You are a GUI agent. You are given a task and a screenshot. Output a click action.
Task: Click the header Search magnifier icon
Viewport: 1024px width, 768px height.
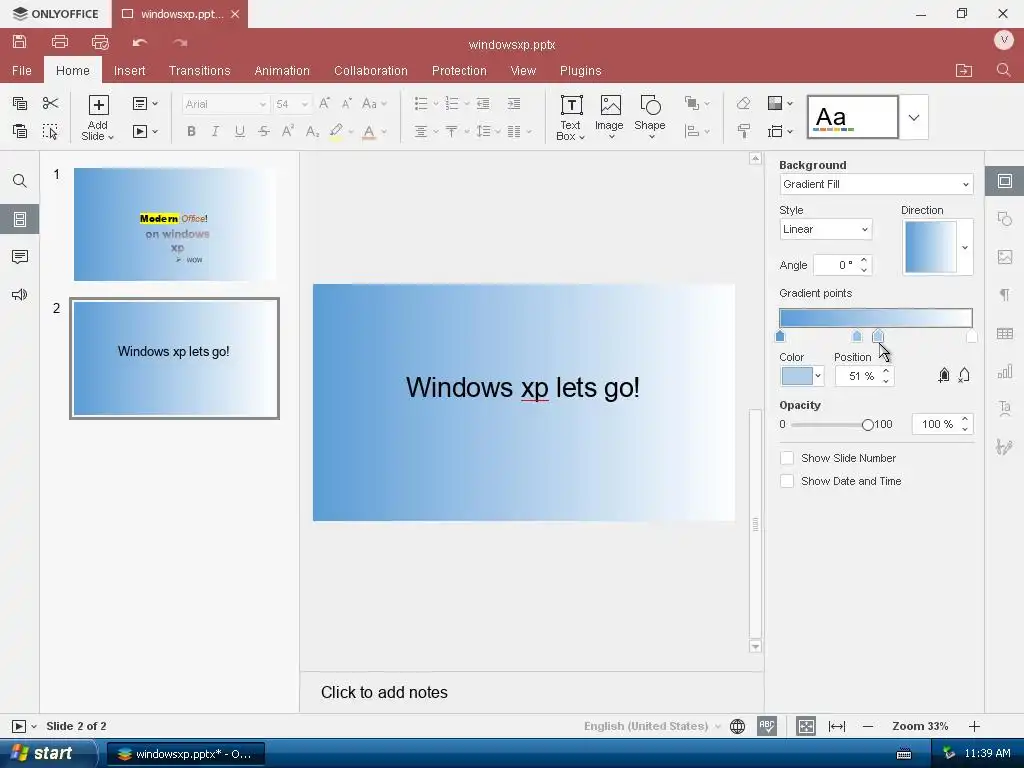pyautogui.click(x=1004, y=70)
